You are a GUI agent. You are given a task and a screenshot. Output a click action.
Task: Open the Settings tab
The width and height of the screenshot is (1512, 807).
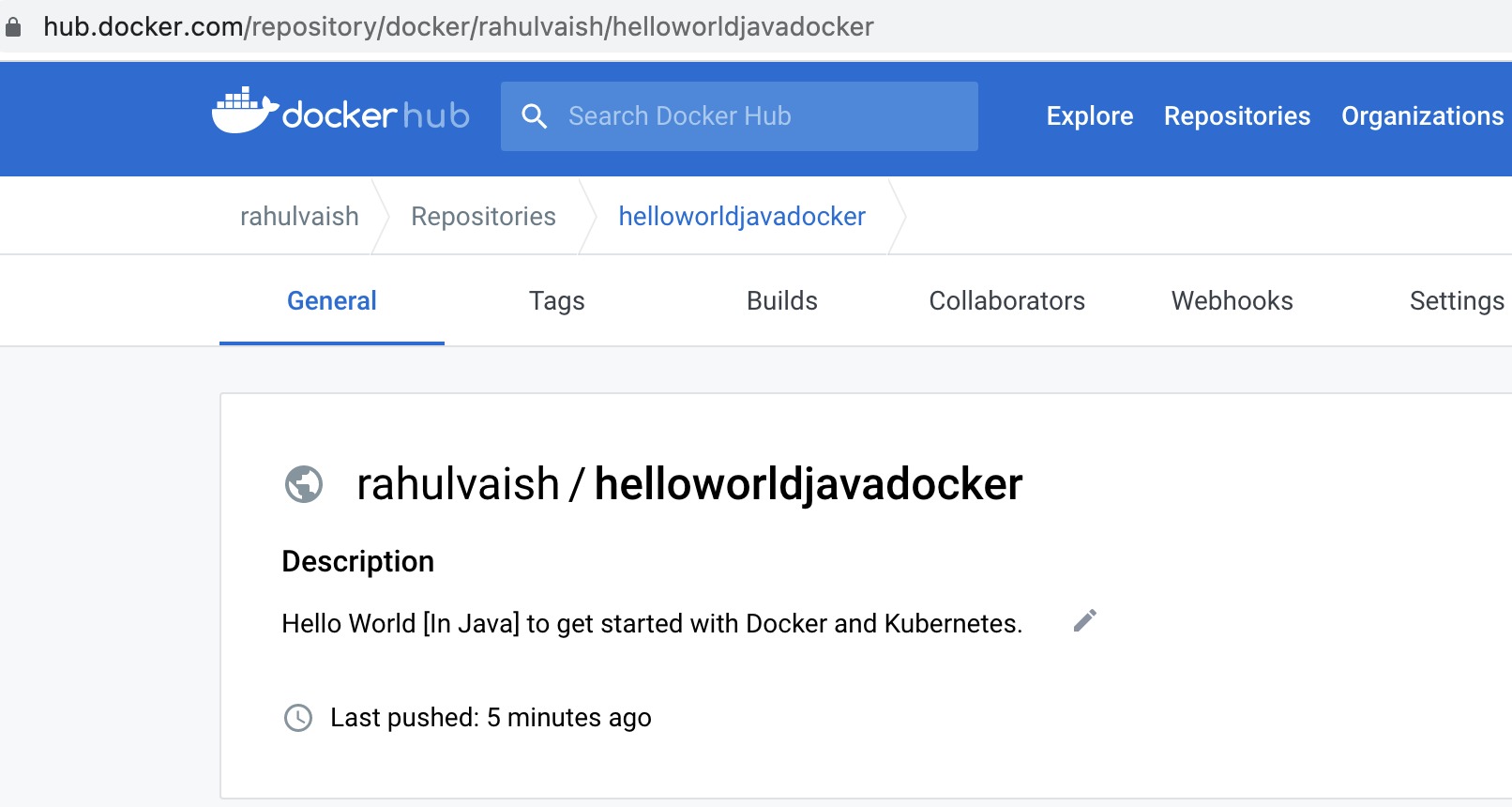(x=1457, y=301)
